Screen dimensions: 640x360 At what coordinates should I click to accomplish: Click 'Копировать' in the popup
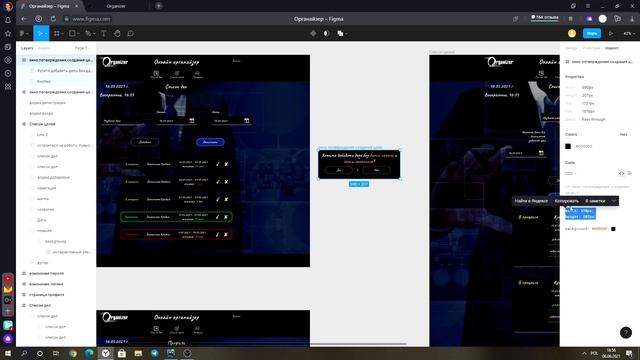(x=567, y=201)
